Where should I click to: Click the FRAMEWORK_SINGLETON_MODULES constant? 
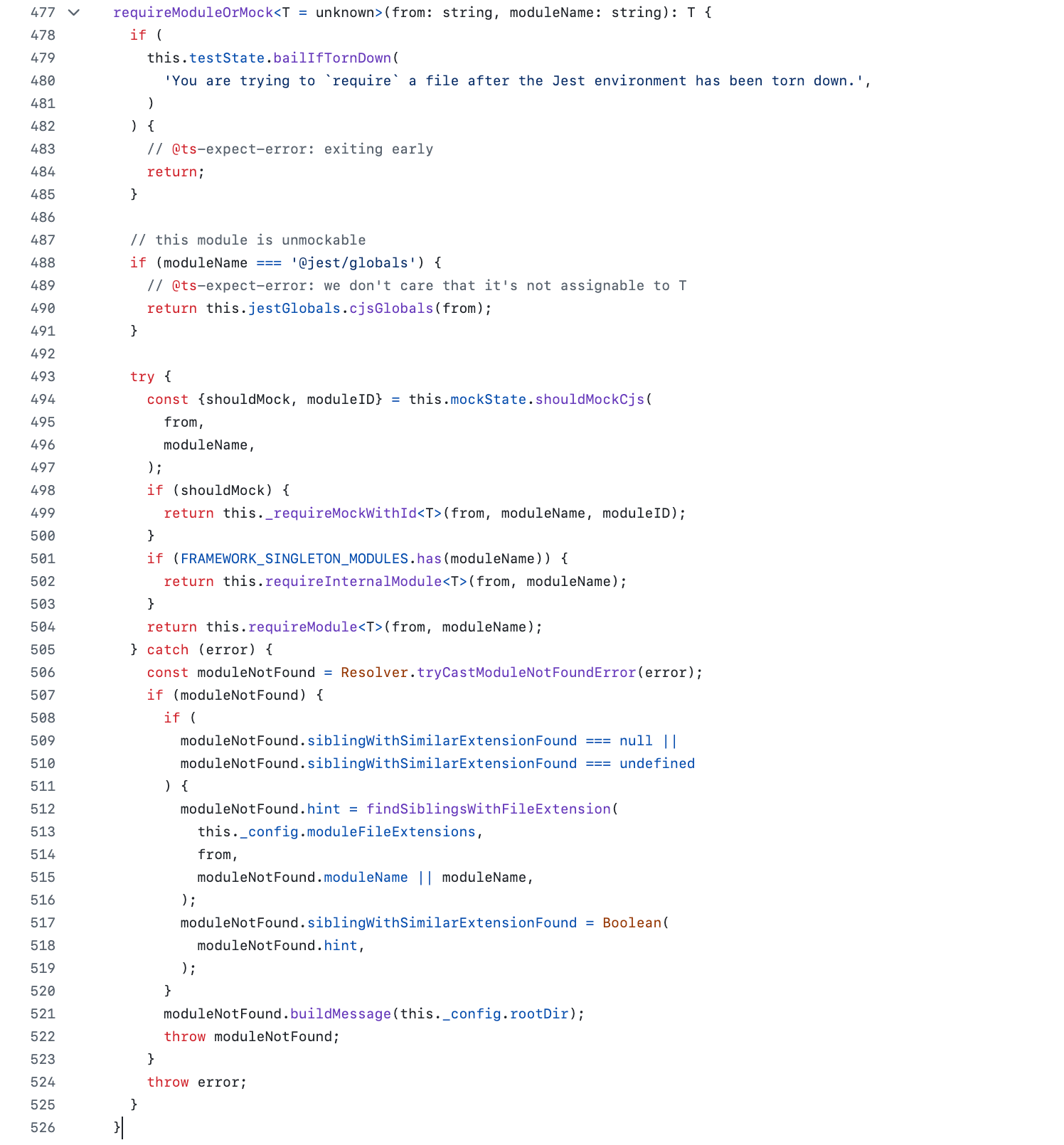294,558
